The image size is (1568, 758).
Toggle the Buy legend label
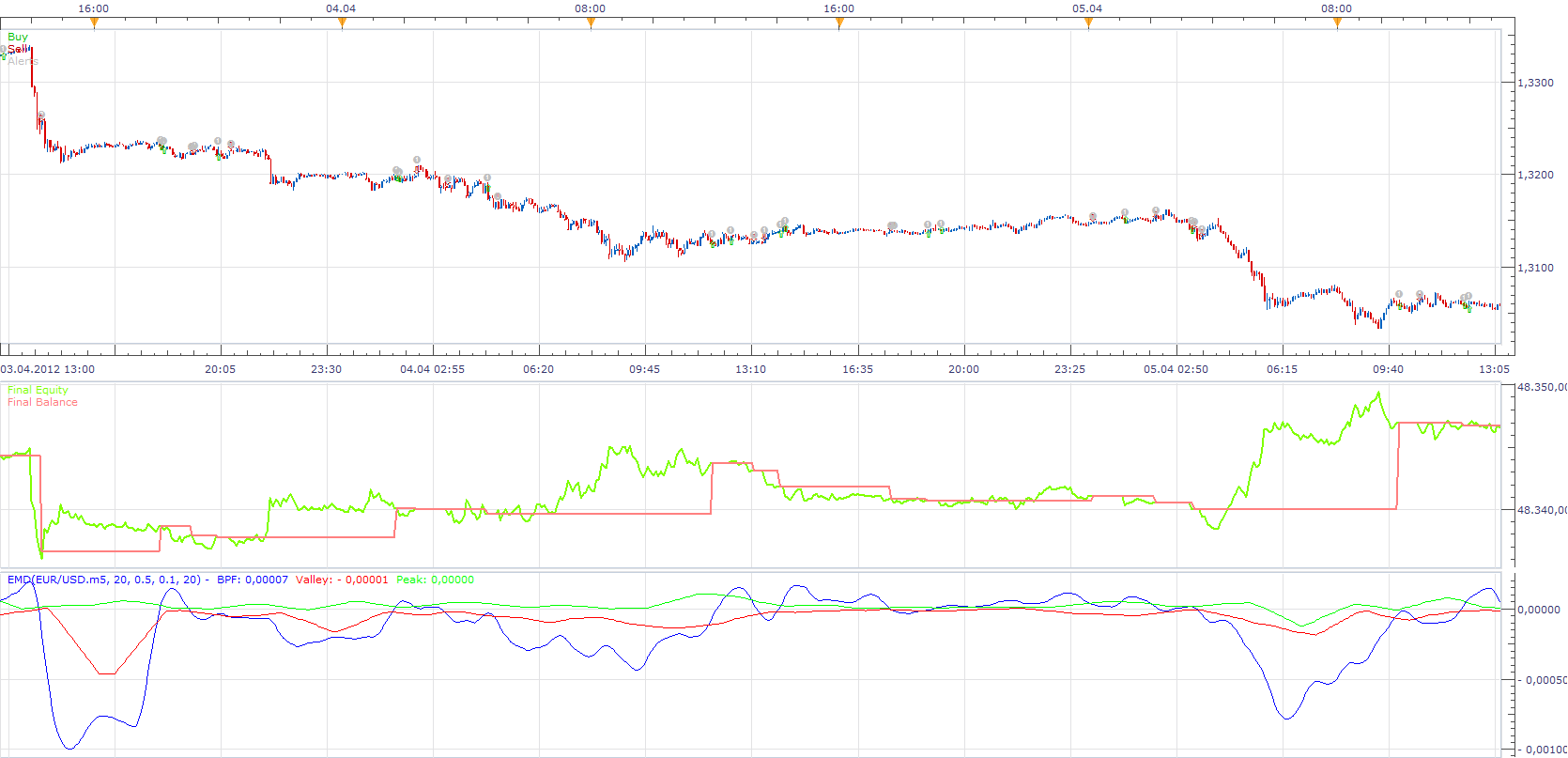18,37
